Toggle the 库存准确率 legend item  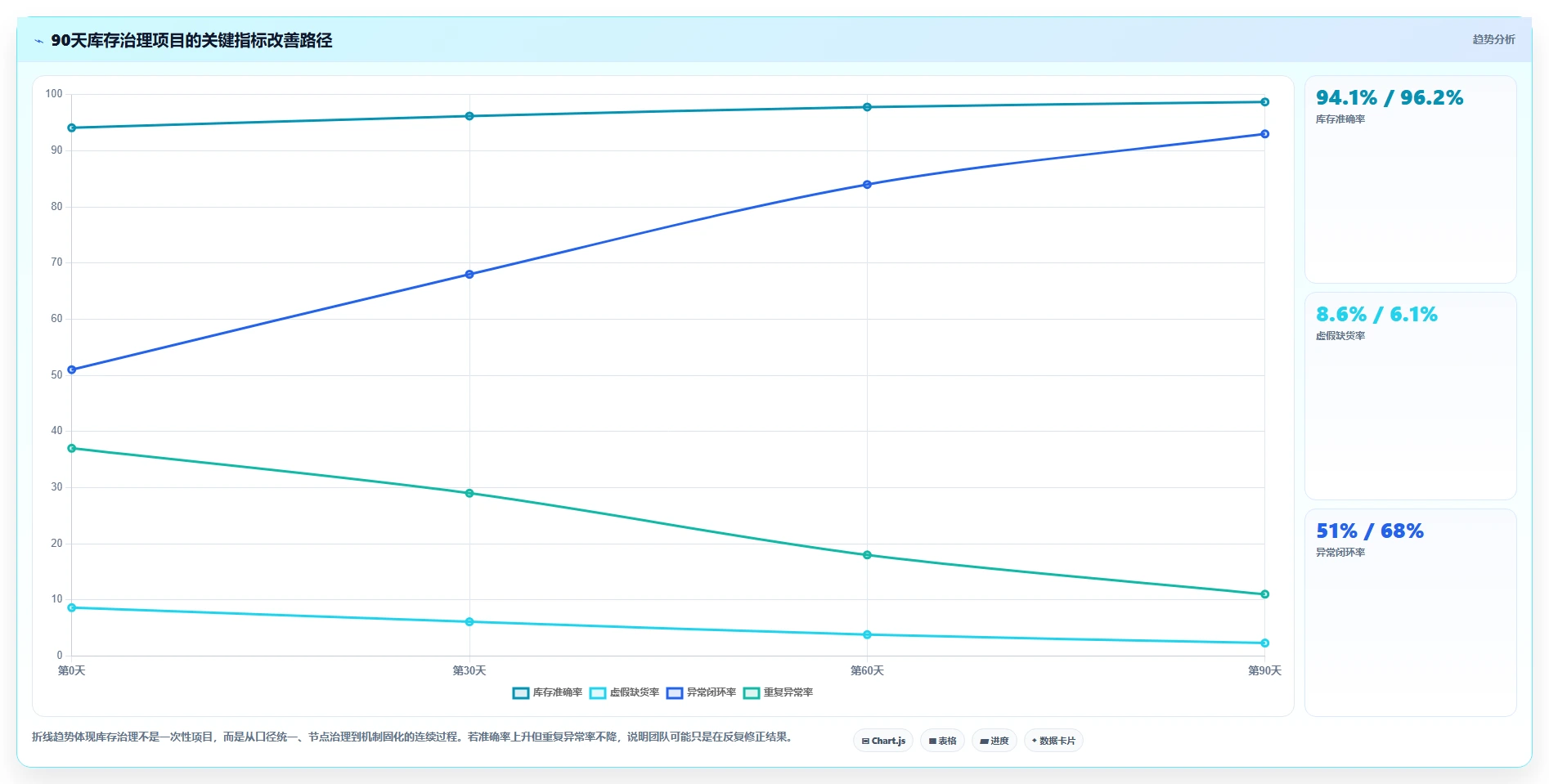point(547,692)
